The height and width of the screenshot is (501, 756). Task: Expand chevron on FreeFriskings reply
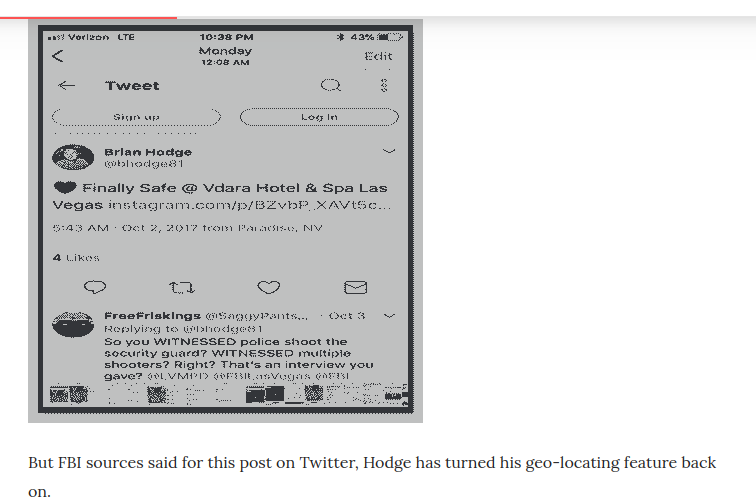tap(390, 316)
